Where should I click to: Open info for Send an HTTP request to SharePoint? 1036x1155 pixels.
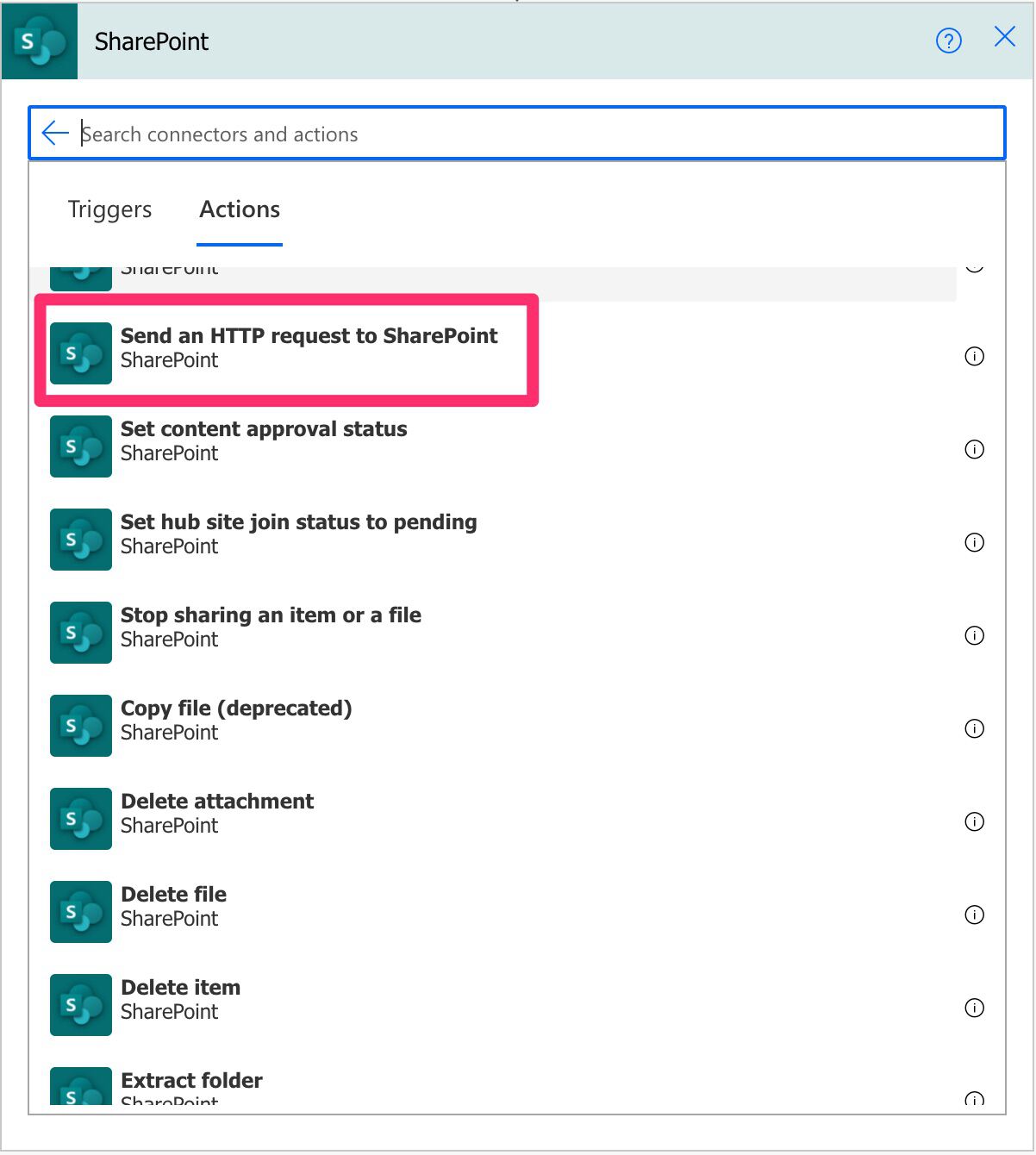pyautogui.click(x=975, y=356)
